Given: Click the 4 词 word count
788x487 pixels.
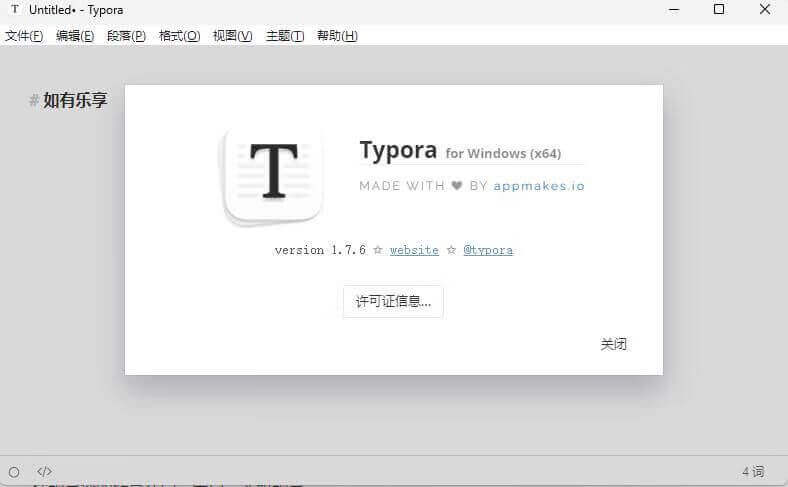Looking at the screenshot, I should 753,471.
